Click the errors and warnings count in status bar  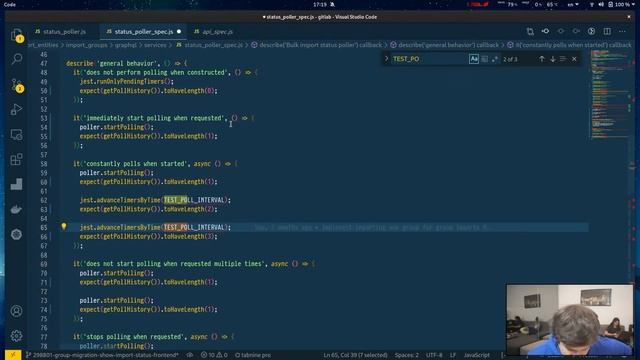coord(214,355)
